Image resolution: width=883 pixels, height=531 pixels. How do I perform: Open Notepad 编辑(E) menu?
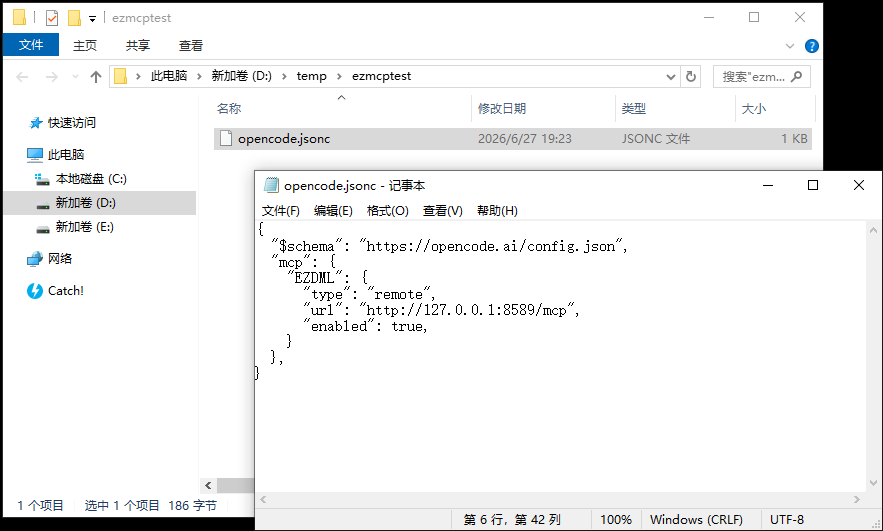[333, 211]
